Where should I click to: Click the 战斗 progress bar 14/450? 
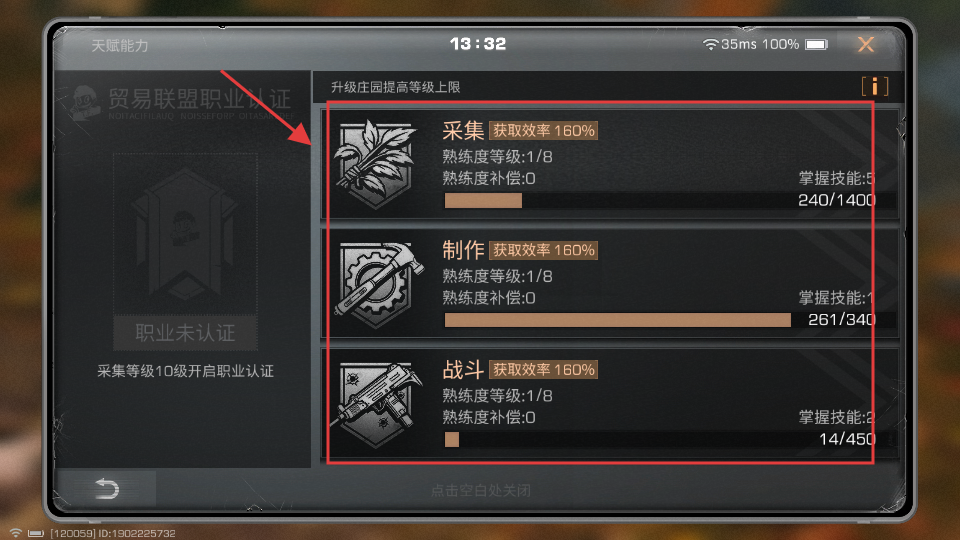[x=670, y=439]
